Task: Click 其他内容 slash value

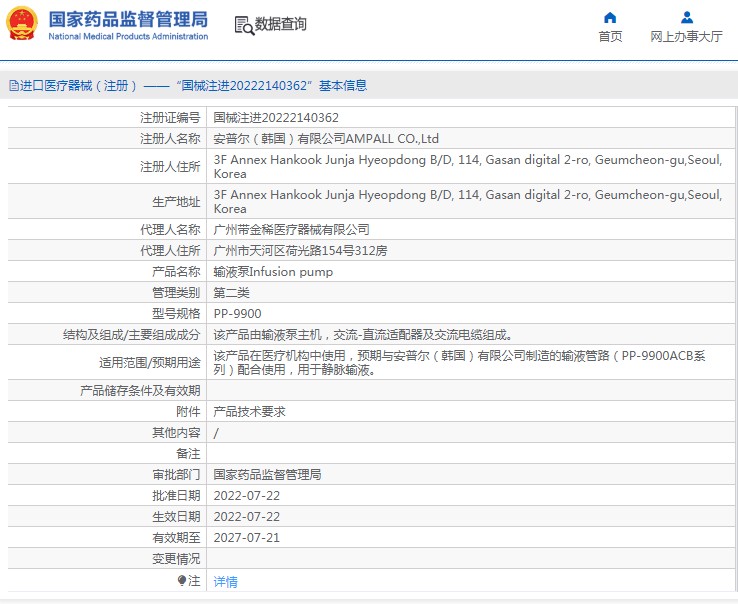Action: tap(216, 433)
